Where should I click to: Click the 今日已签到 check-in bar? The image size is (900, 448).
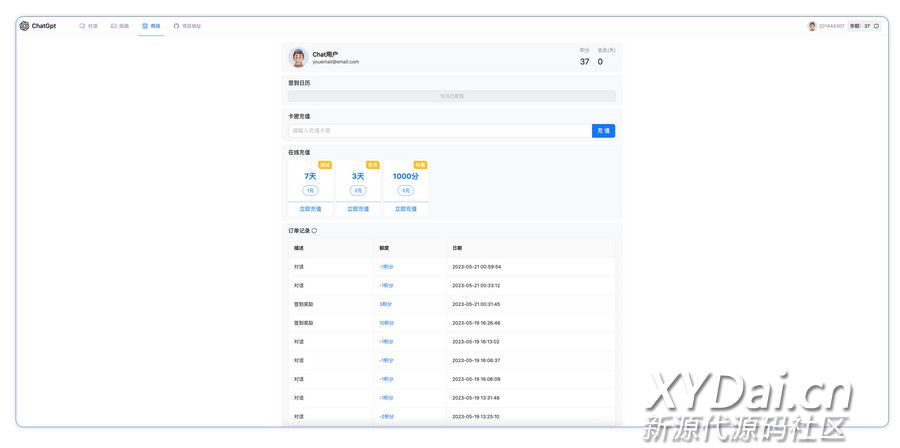coord(451,96)
